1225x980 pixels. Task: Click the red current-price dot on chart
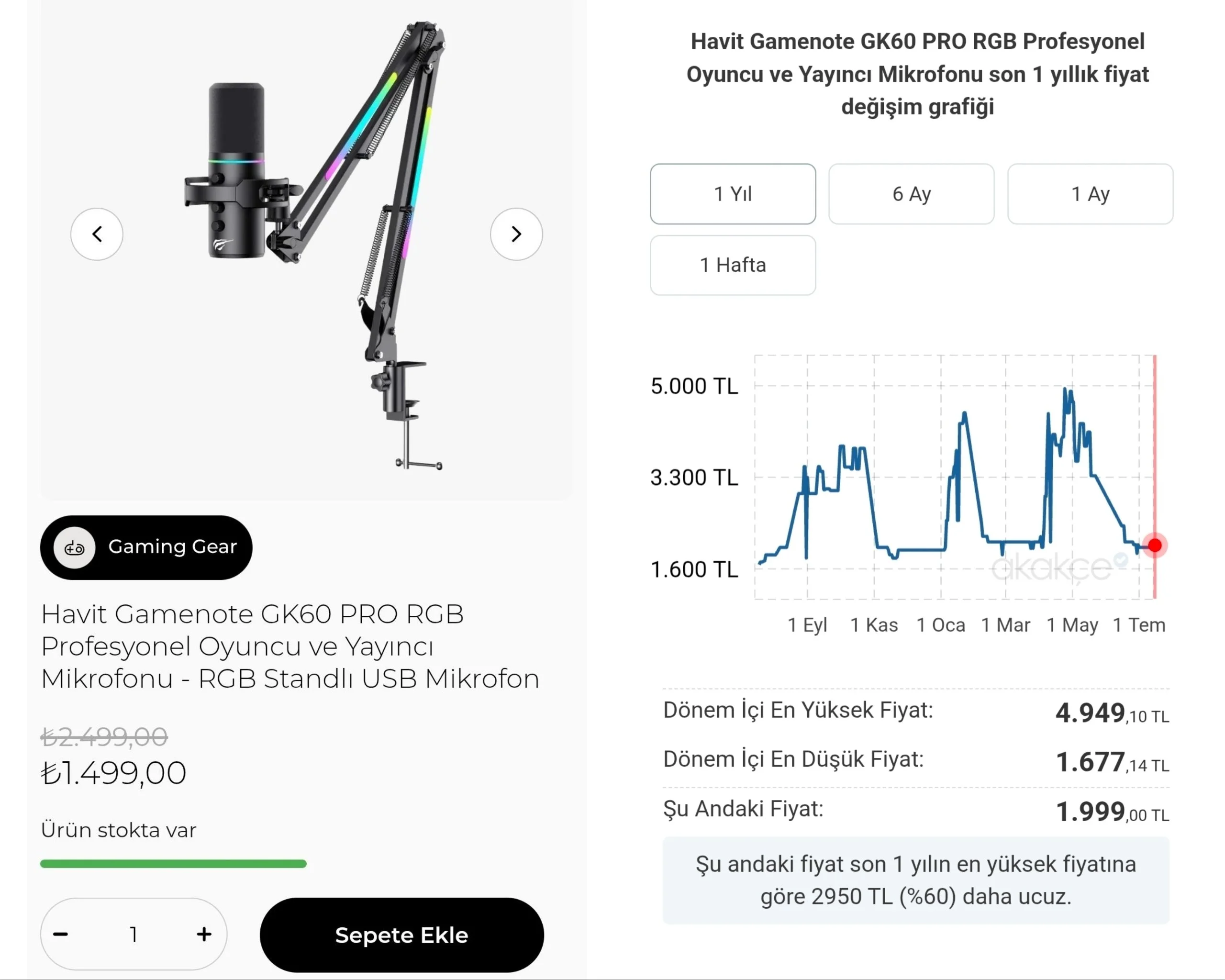[x=1155, y=546]
